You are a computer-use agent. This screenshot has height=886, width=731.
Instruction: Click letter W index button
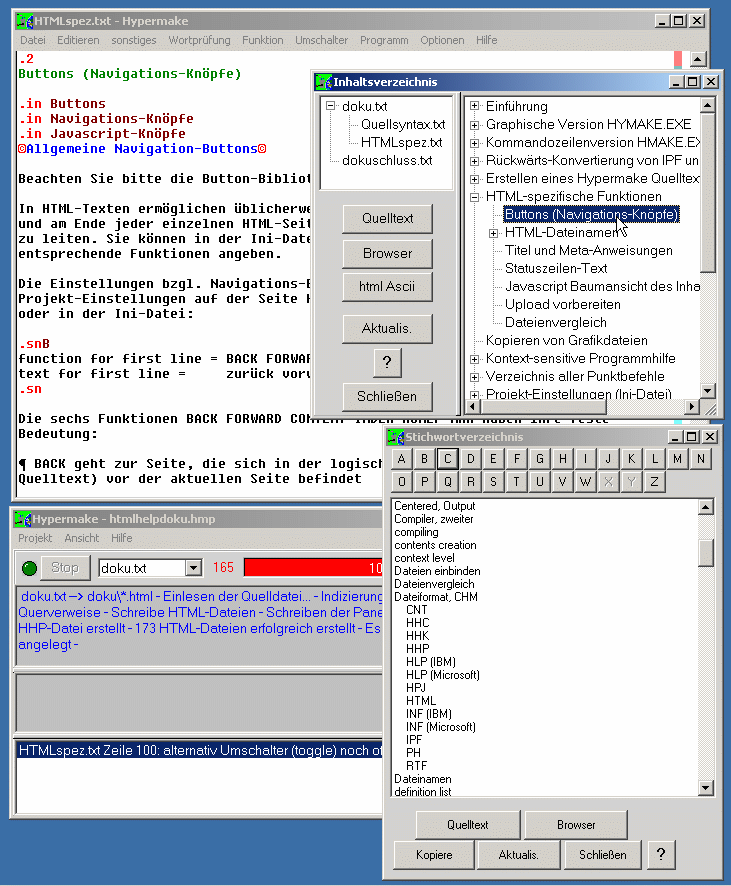coord(585,482)
